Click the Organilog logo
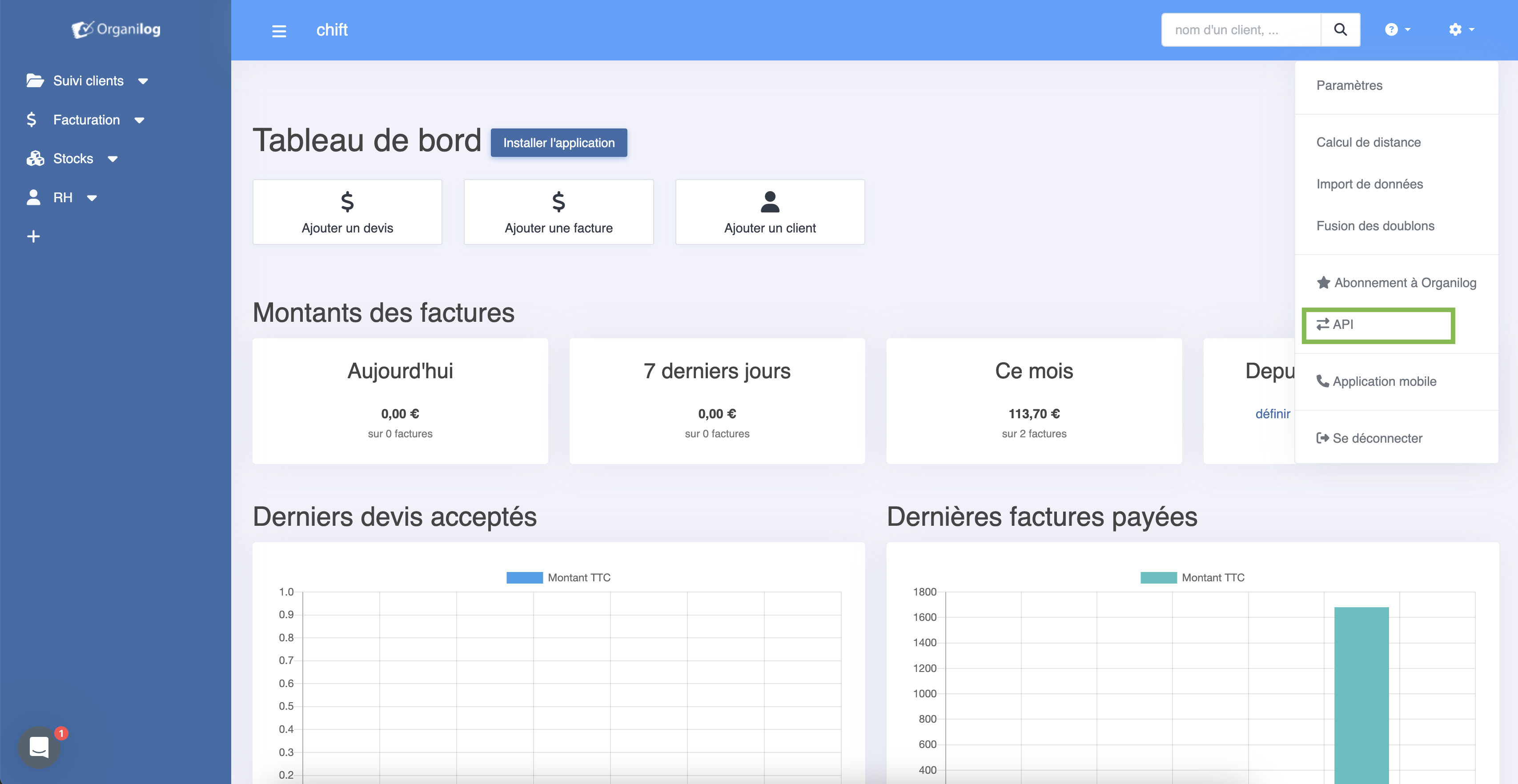The image size is (1518, 784). tap(116, 29)
